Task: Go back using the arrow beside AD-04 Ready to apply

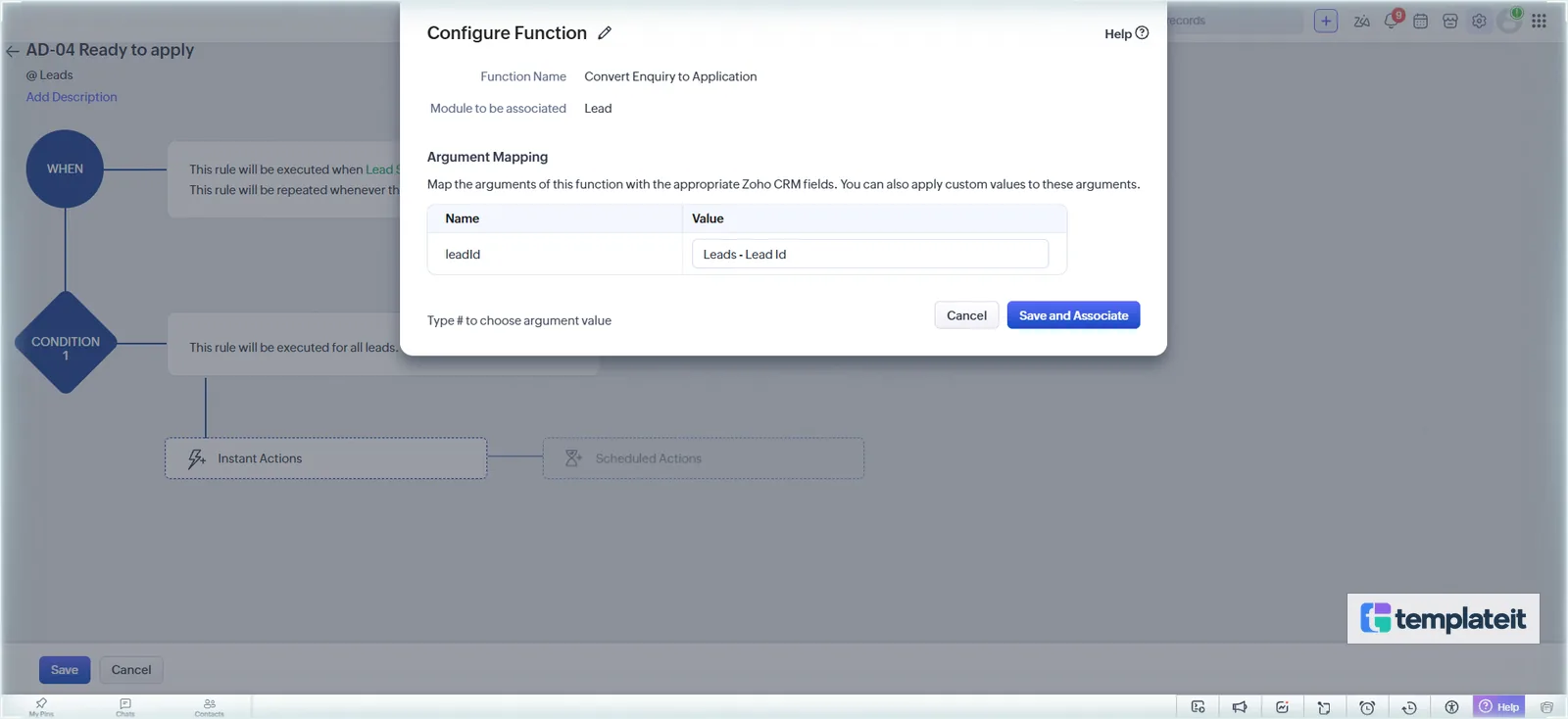Action: [13, 51]
